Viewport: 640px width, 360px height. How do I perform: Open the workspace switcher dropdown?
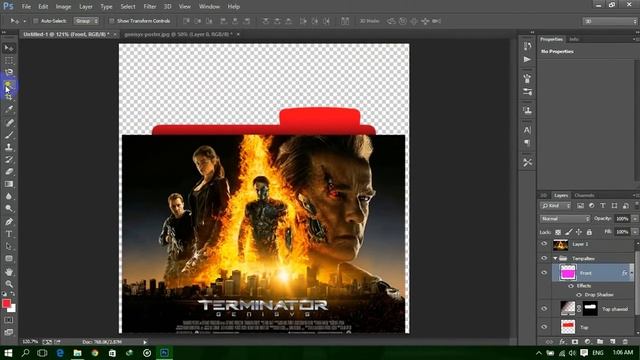(610, 21)
